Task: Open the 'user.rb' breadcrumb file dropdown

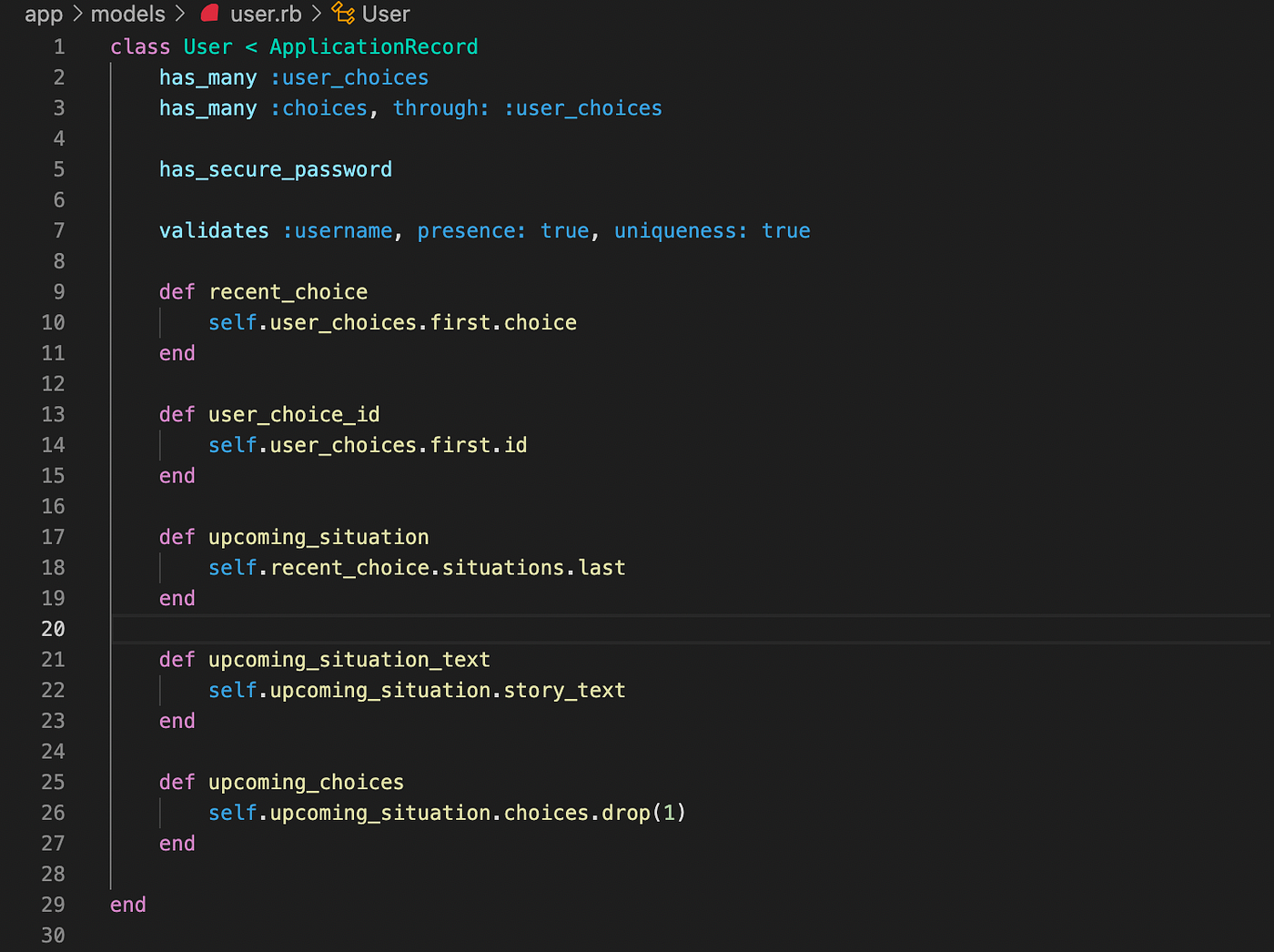Action: pos(266,14)
